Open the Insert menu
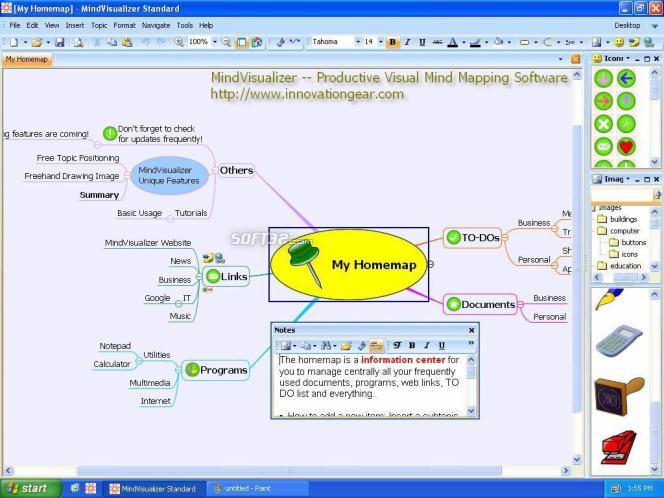Image resolution: width=664 pixels, height=498 pixels. point(75,25)
